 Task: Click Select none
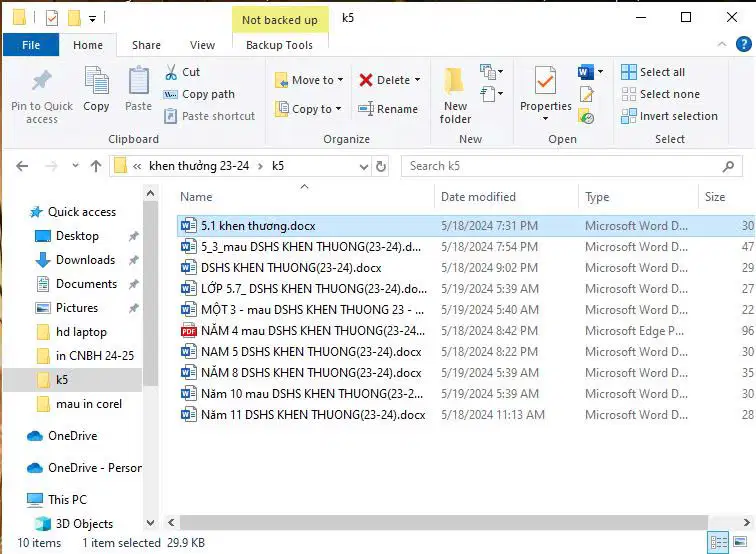point(661,94)
